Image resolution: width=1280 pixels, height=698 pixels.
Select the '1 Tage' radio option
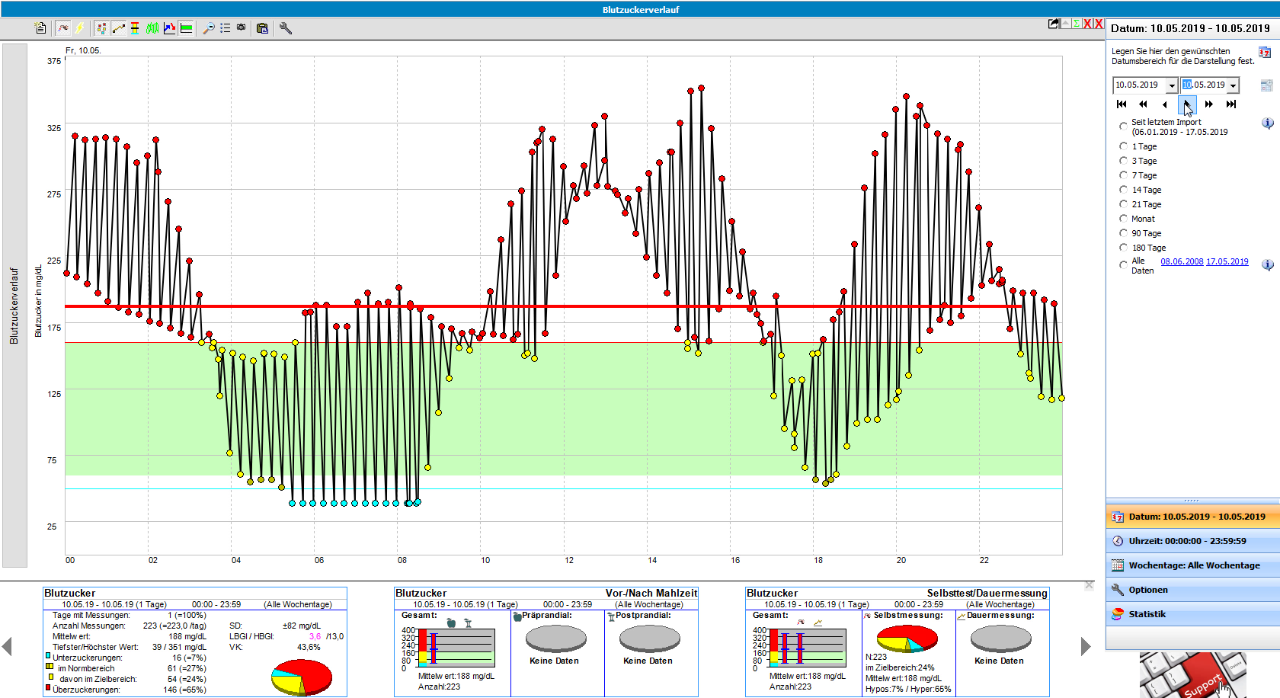1124,146
